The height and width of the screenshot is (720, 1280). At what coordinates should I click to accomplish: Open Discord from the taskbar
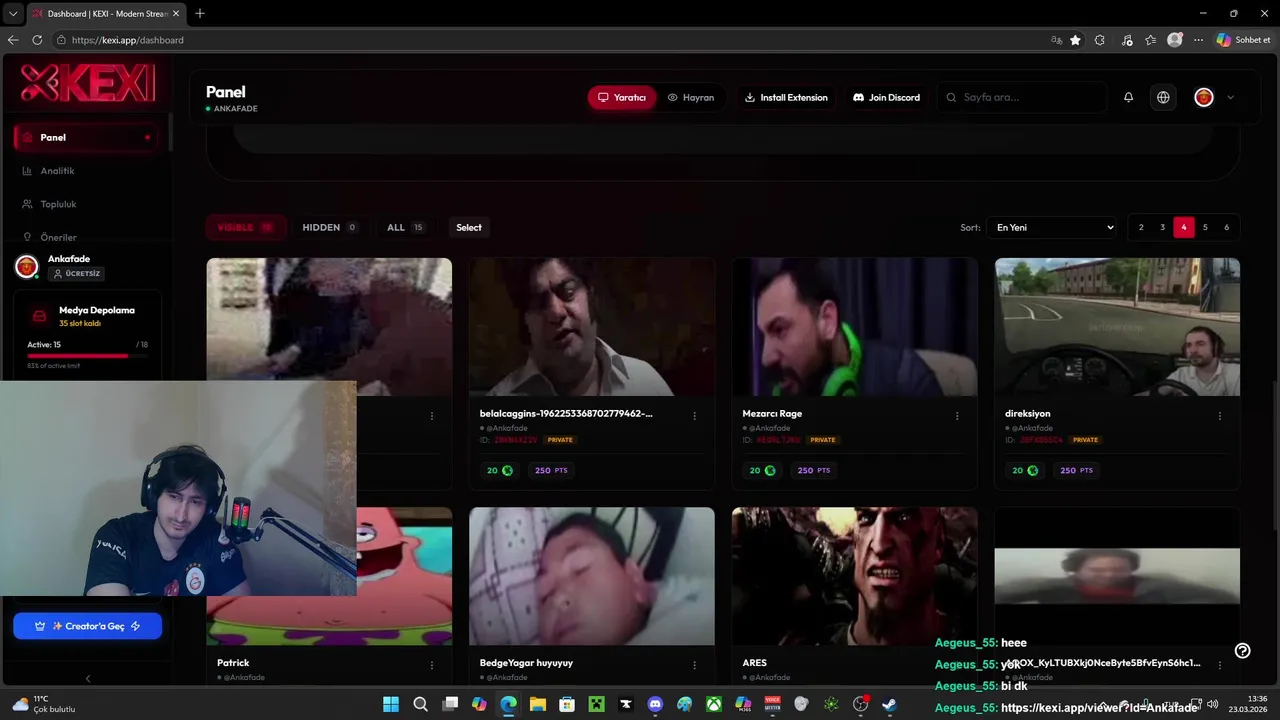(655, 704)
